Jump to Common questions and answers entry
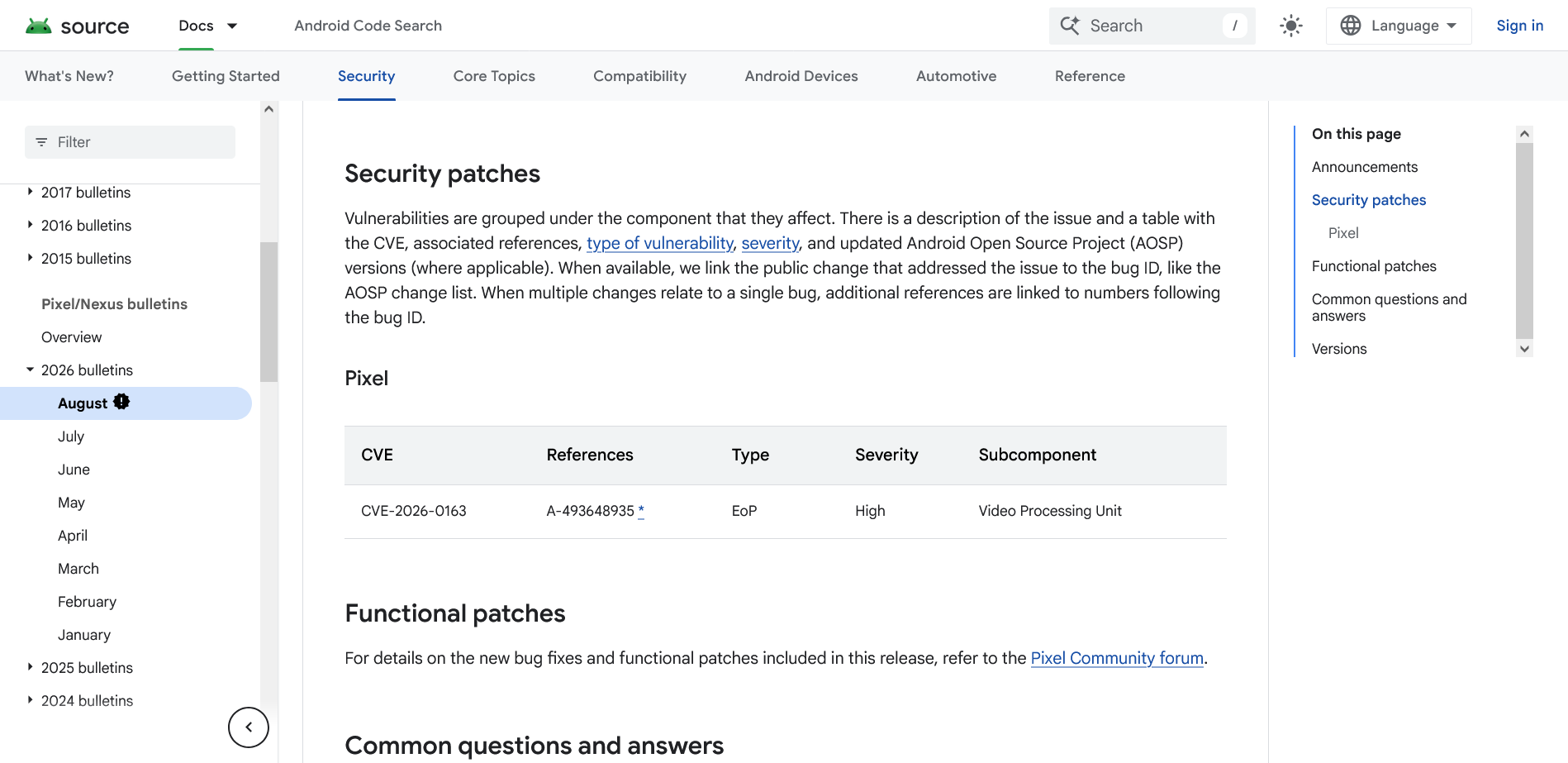The image size is (1568, 763). (1390, 308)
